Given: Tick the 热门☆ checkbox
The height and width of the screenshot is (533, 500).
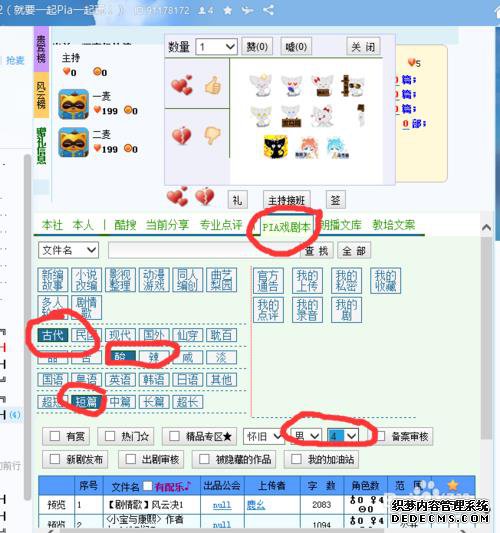Looking at the screenshot, I should (x=110, y=436).
